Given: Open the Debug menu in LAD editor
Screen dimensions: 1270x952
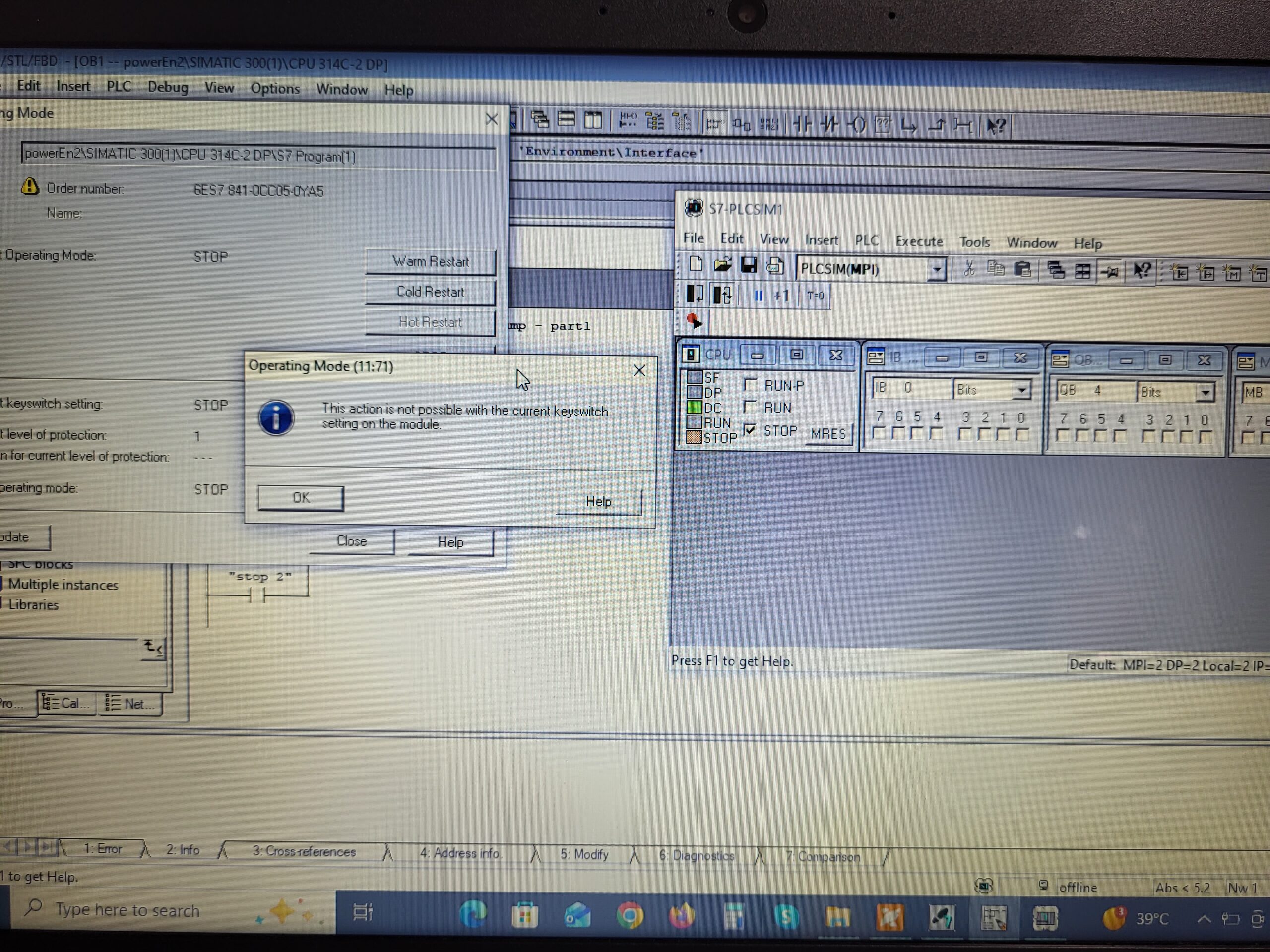Looking at the screenshot, I should pyautogui.click(x=168, y=87).
